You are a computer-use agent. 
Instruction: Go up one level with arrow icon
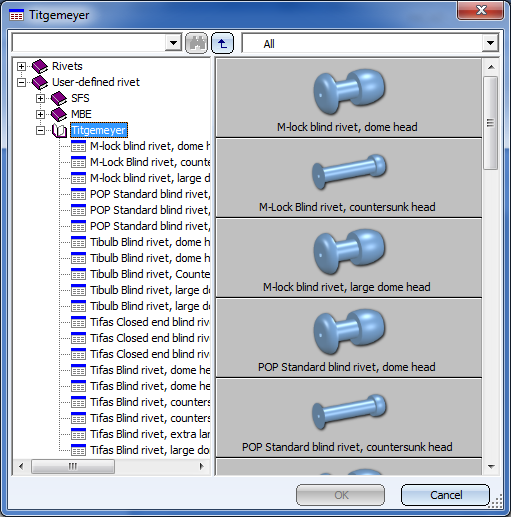[222, 43]
